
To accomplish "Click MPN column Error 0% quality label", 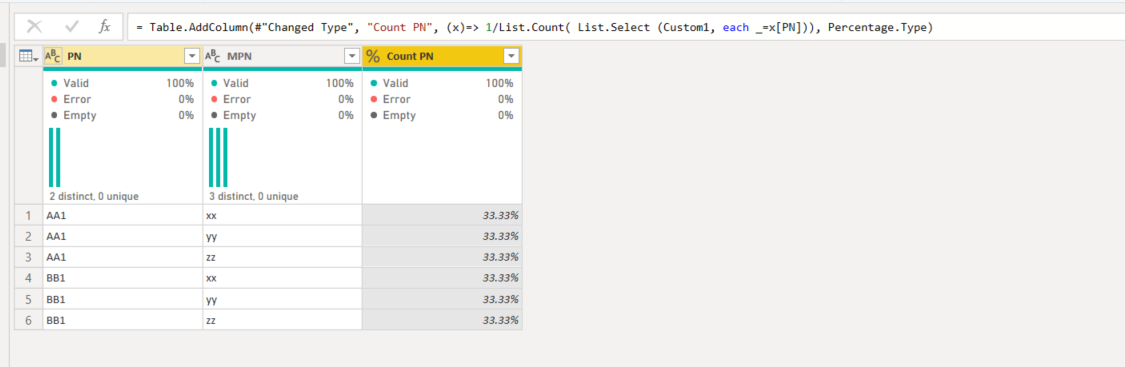I will point(282,99).
